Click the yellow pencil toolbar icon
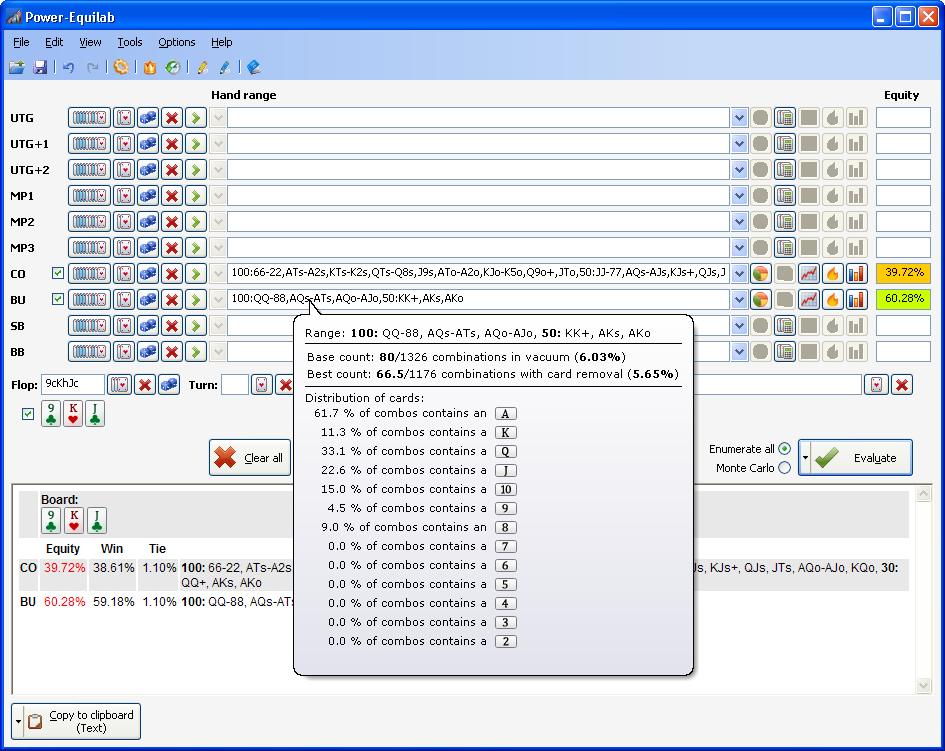Screen dimensions: 945x751 [x=202, y=67]
